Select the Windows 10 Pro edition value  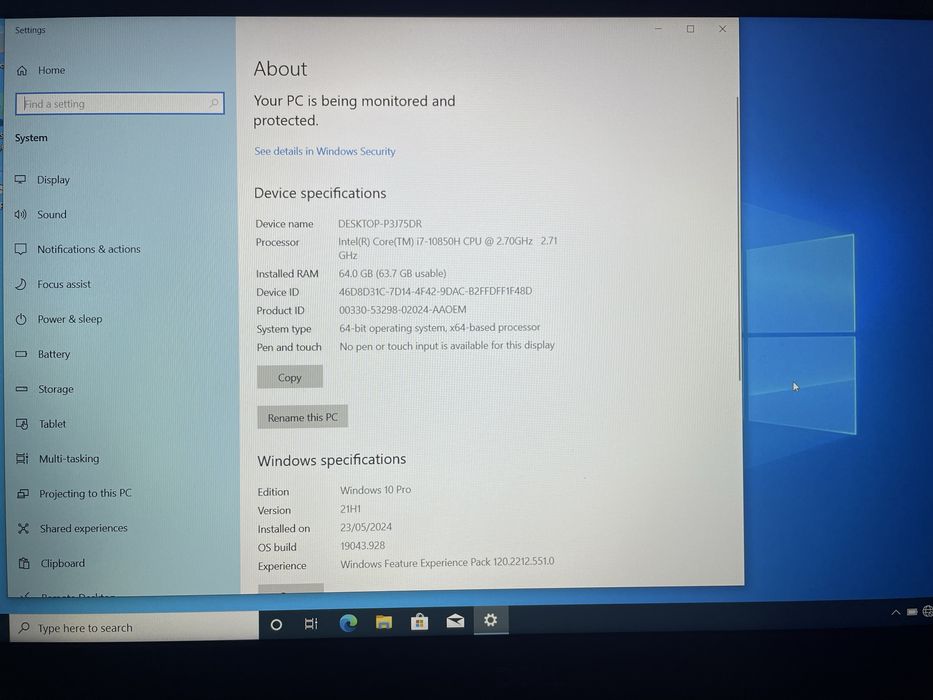(375, 490)
